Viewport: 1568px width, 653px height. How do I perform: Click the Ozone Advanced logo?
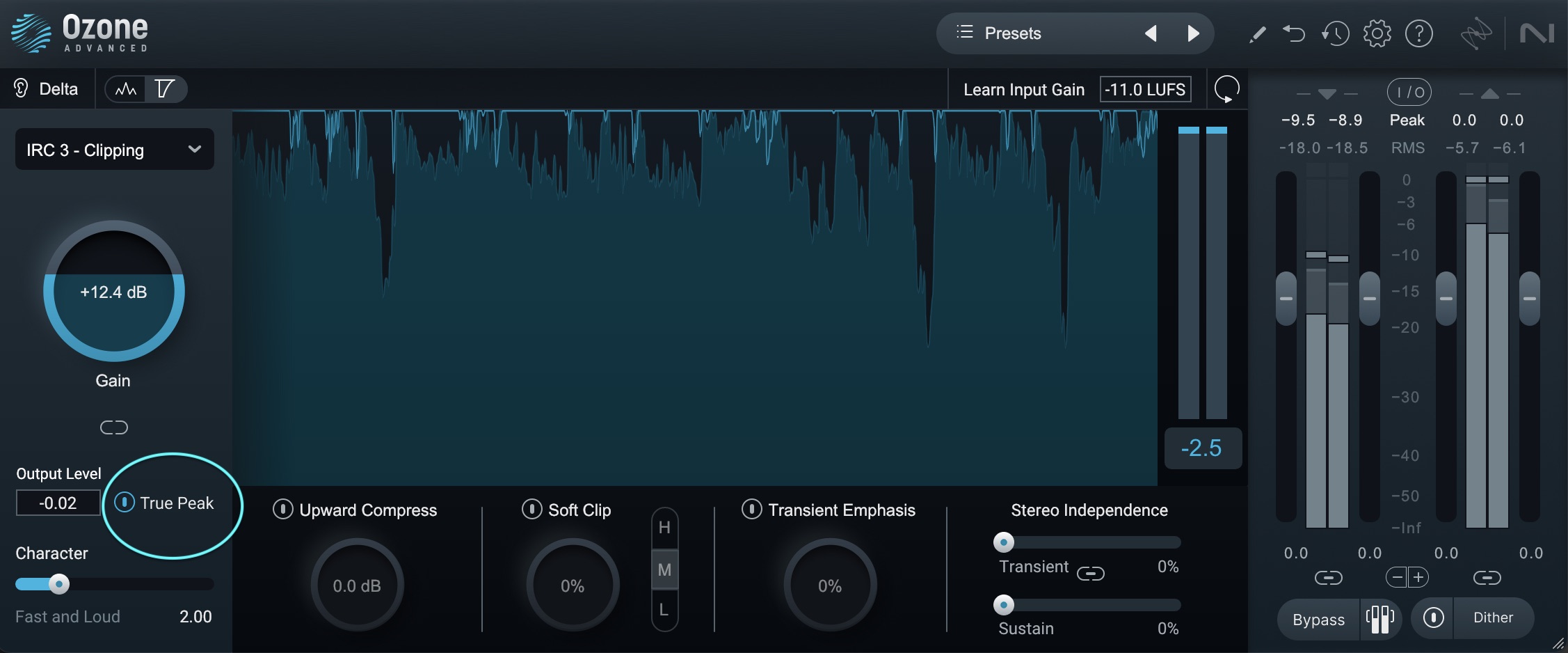(80, 33)
